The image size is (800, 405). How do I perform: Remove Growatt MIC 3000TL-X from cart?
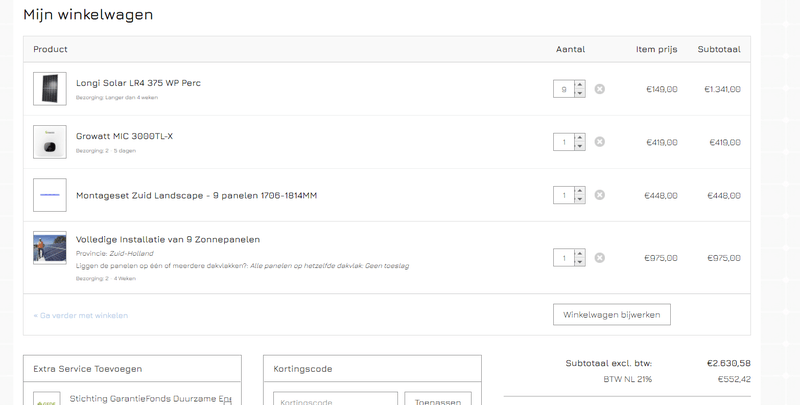pos(599,142)
